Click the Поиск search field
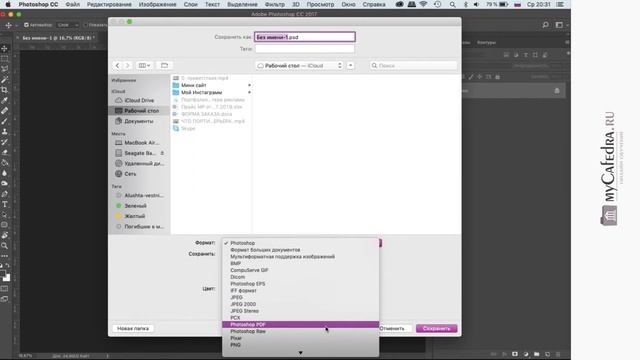This screenshot has width=640, height=360. (x=413, y=65)
